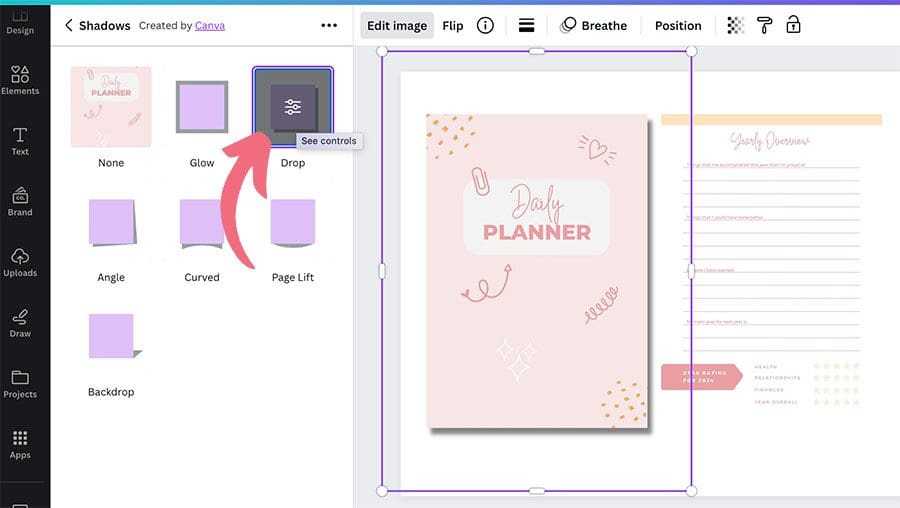Click the Edit image button
The width and height of the screenshot is (900, 508).
397,26
